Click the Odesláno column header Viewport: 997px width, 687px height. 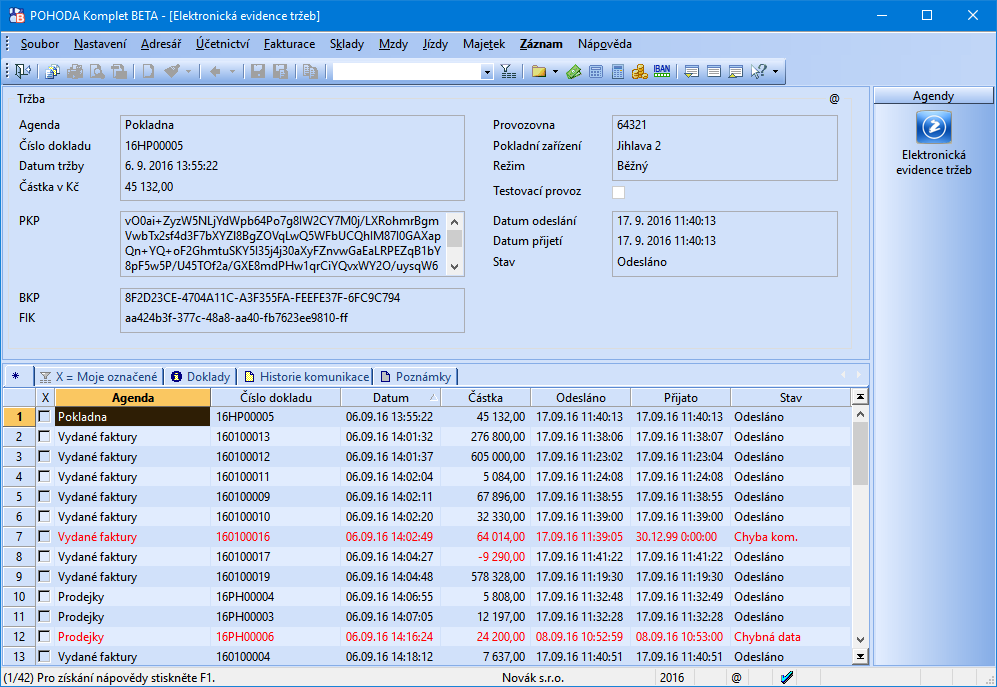(x=581, y=398)
